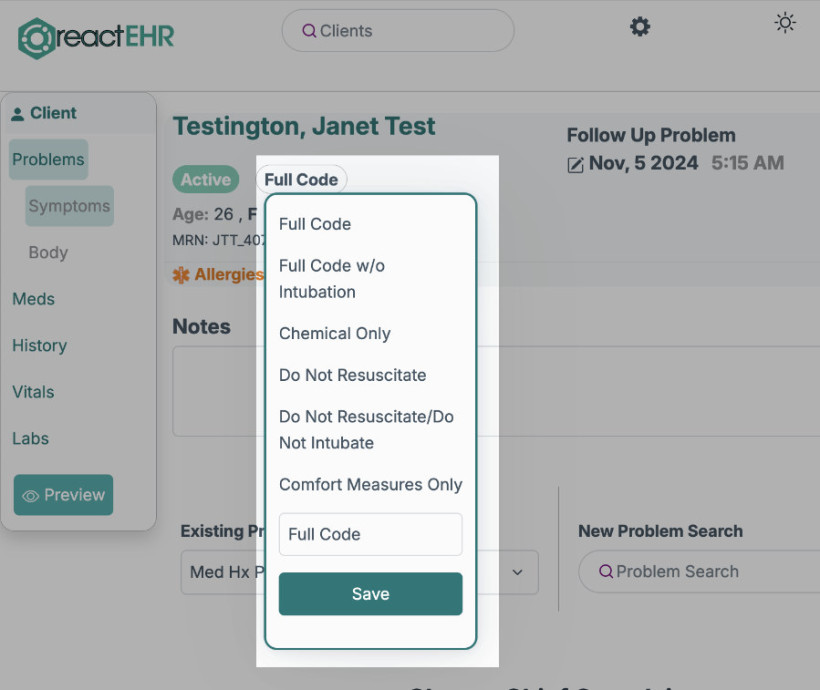Go to Vitals in sidebar
The image size is (820, 690).
pos(33,392)
